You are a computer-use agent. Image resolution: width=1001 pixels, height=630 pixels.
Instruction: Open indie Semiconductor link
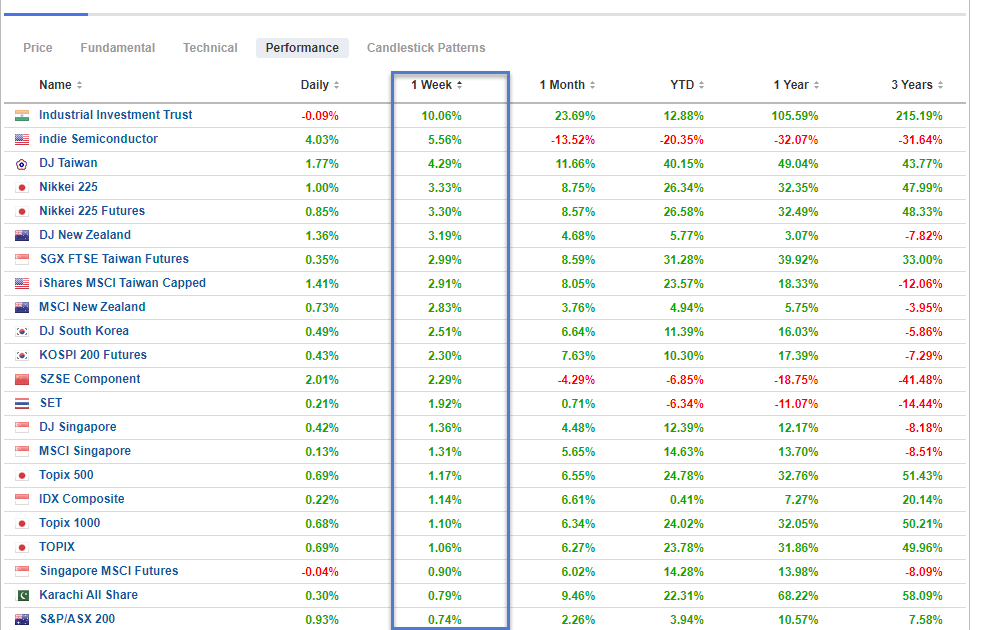(98, 139)
